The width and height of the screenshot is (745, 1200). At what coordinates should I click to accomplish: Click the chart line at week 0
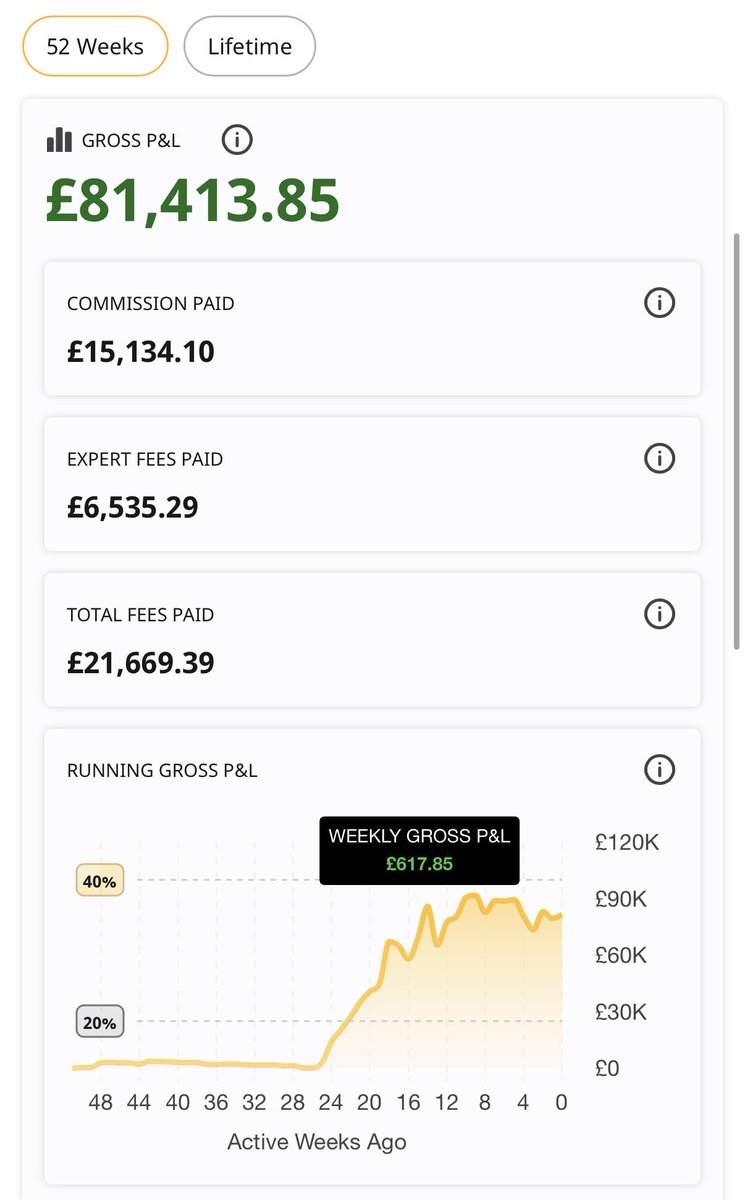(x=561, y=914)
